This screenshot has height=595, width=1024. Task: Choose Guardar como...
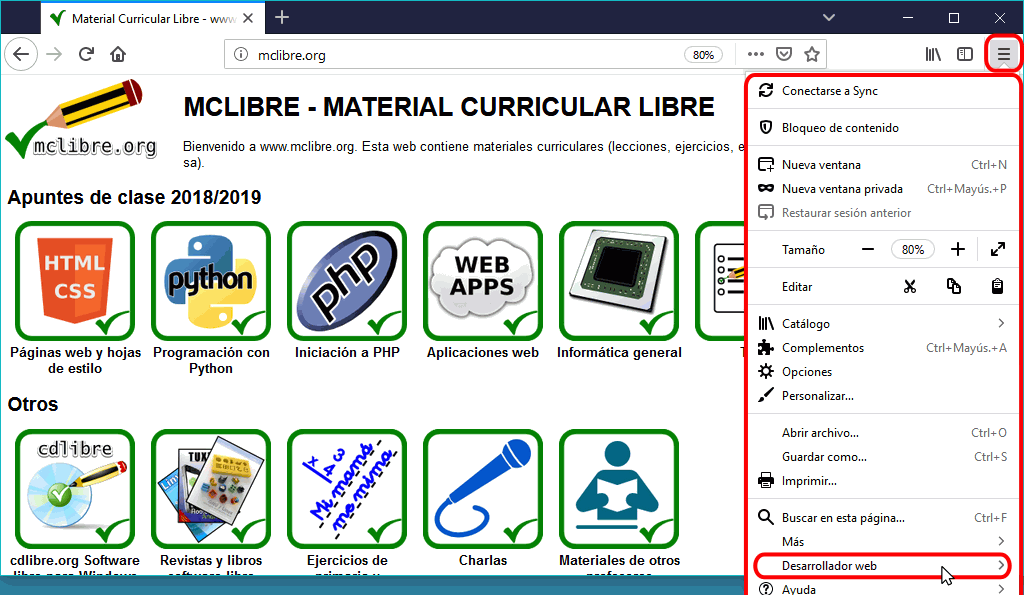[x=883, y=457]
